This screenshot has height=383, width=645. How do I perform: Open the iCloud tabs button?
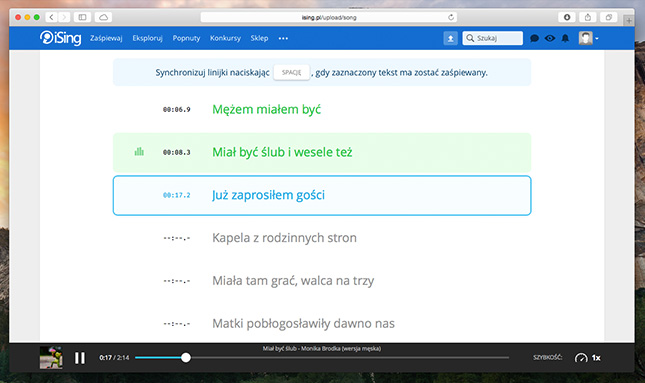pyautogui.click(x=103, y=17)
